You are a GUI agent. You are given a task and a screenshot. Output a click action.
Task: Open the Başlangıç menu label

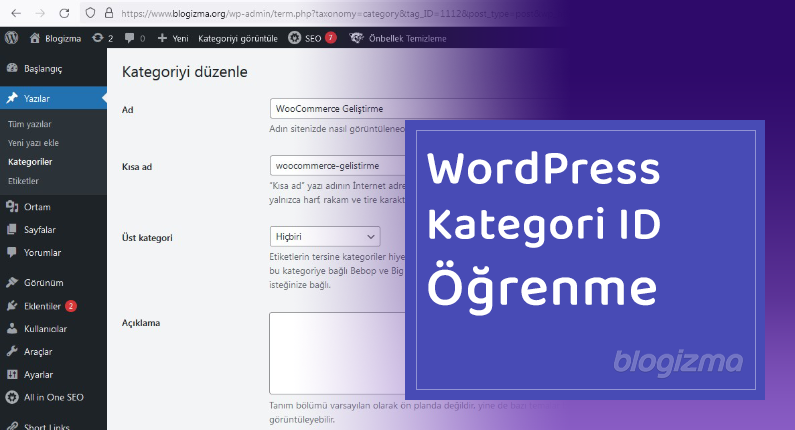pos(43,68)
